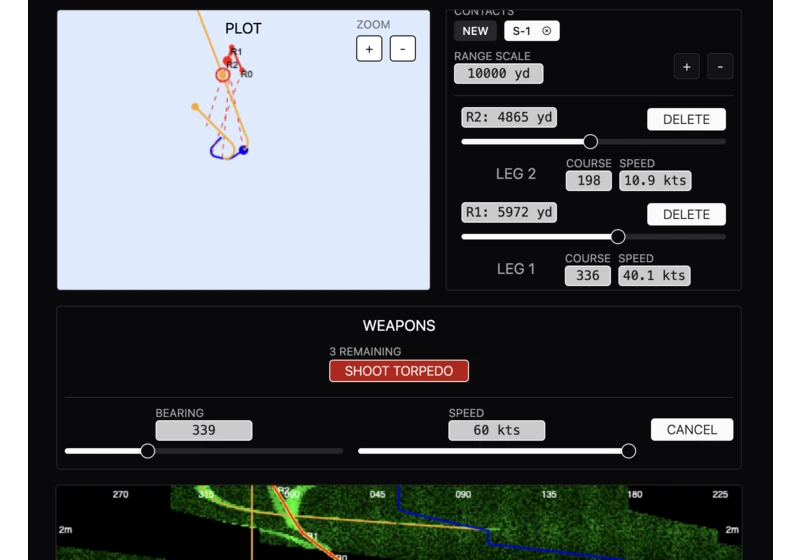The width and height of the screenshot is (800, 560).
Task: Click the 045 bearing label on sonar display
Action: click(377, 495)
